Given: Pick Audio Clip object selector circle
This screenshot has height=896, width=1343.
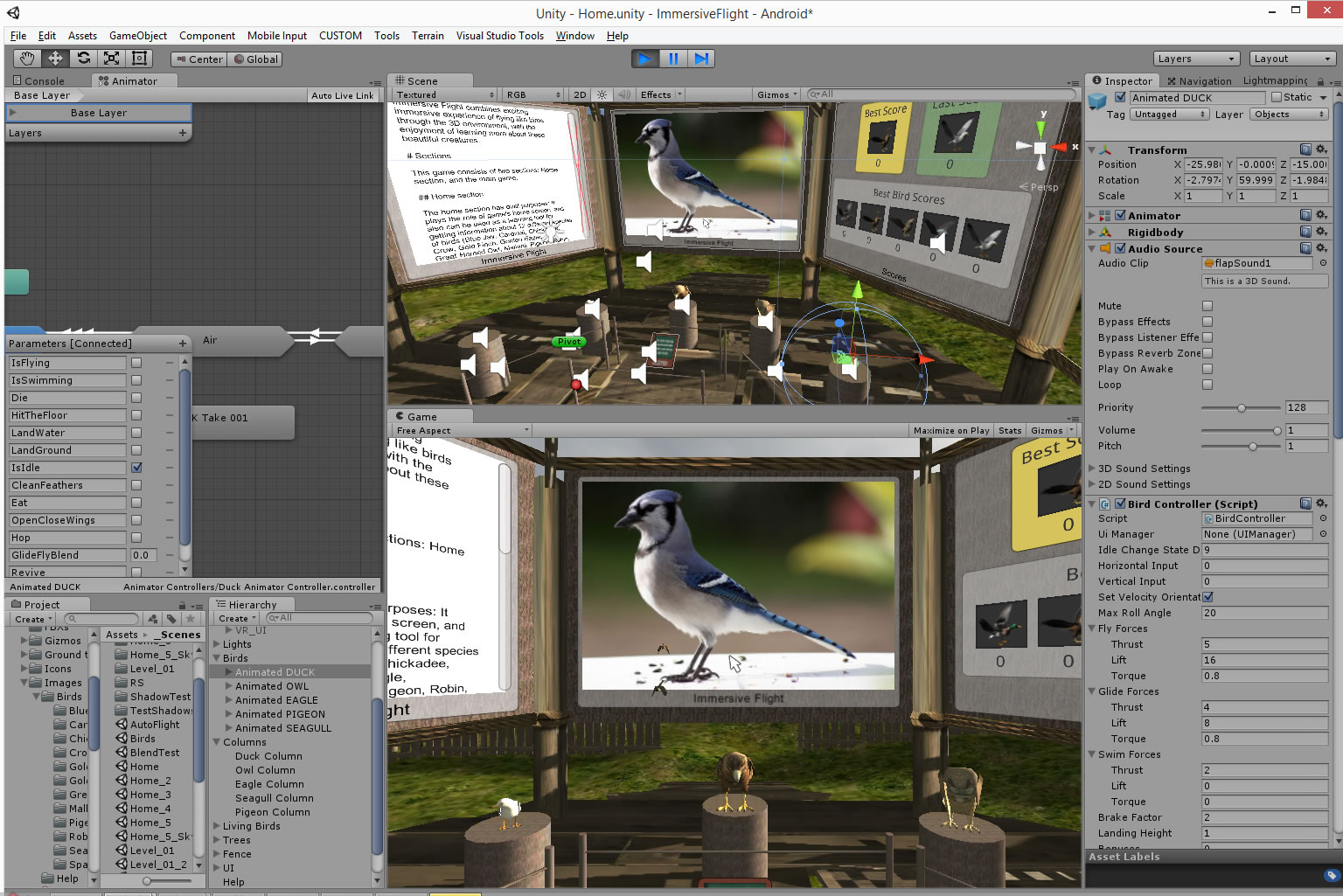Looking at the screenshot, I should tap(1323, 263).
